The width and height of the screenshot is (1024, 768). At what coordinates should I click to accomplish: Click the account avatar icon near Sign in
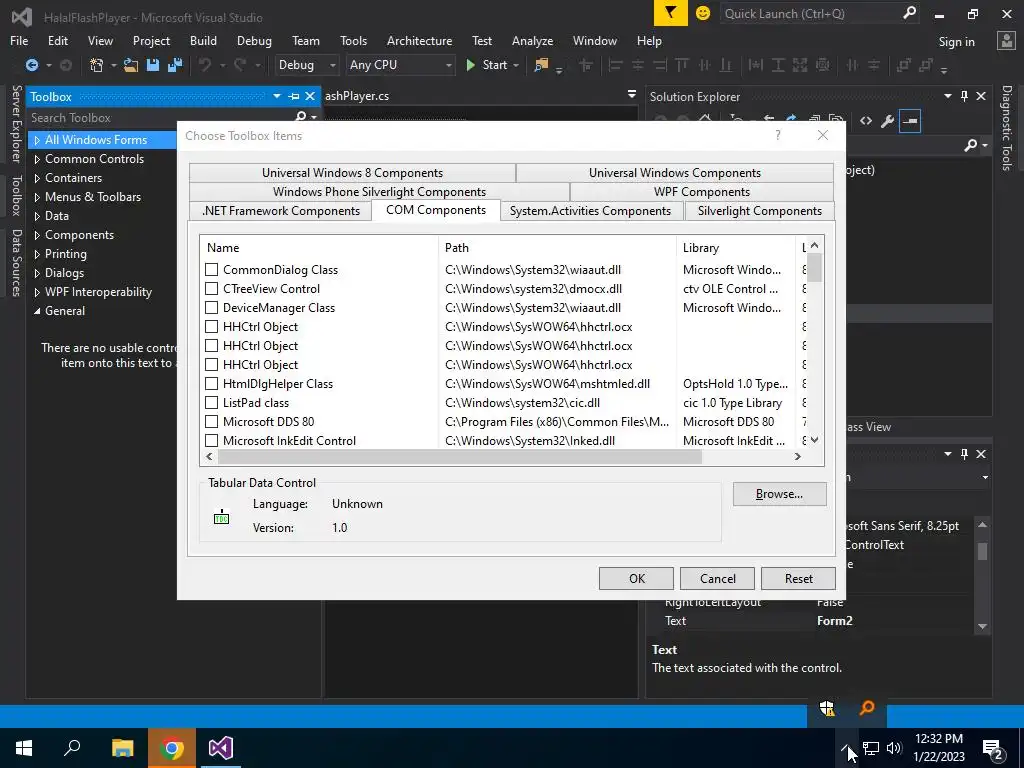click(x=1006, y=41)
